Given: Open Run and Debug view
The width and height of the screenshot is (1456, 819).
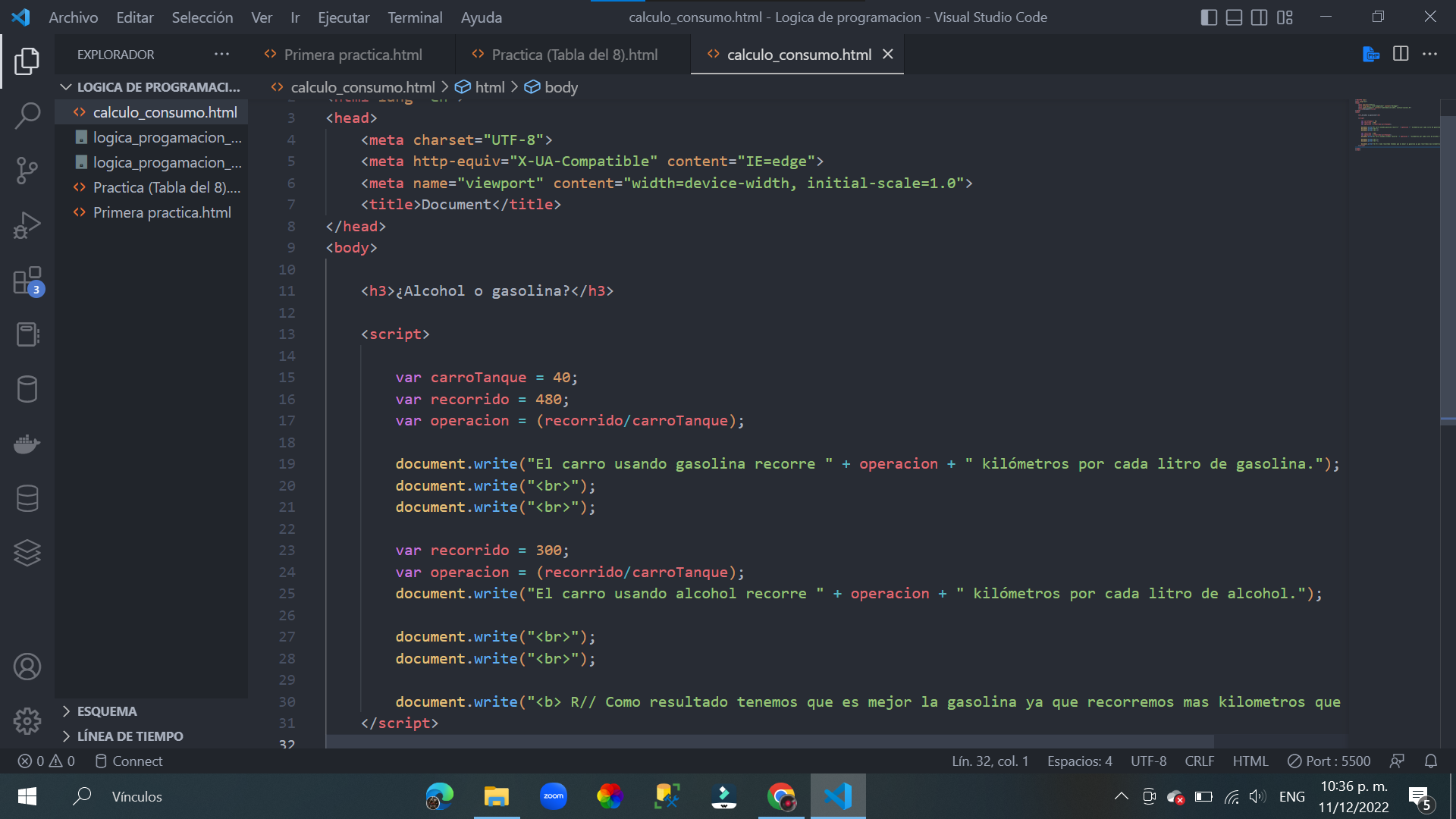Looking at the screenshot, I should pos(27,225).
